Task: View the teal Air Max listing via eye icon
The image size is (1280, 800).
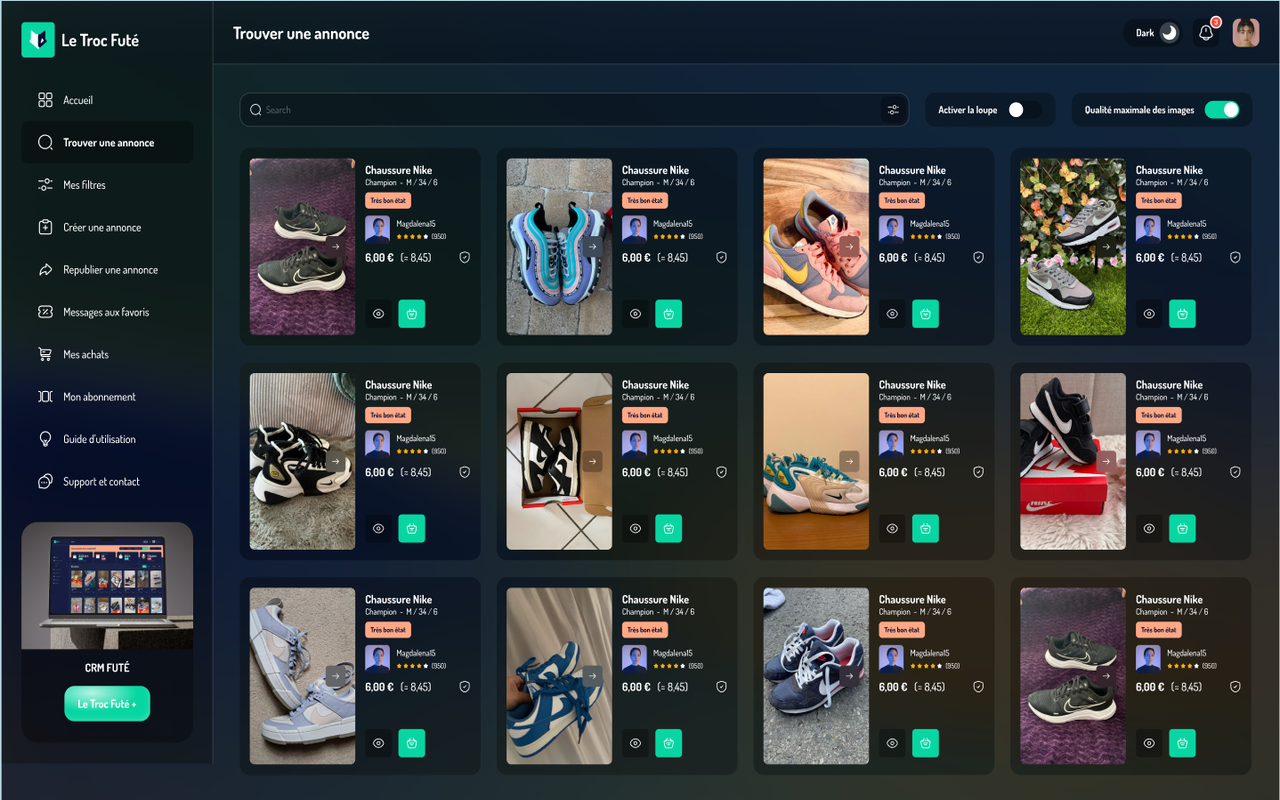Action: click(635, 314)
